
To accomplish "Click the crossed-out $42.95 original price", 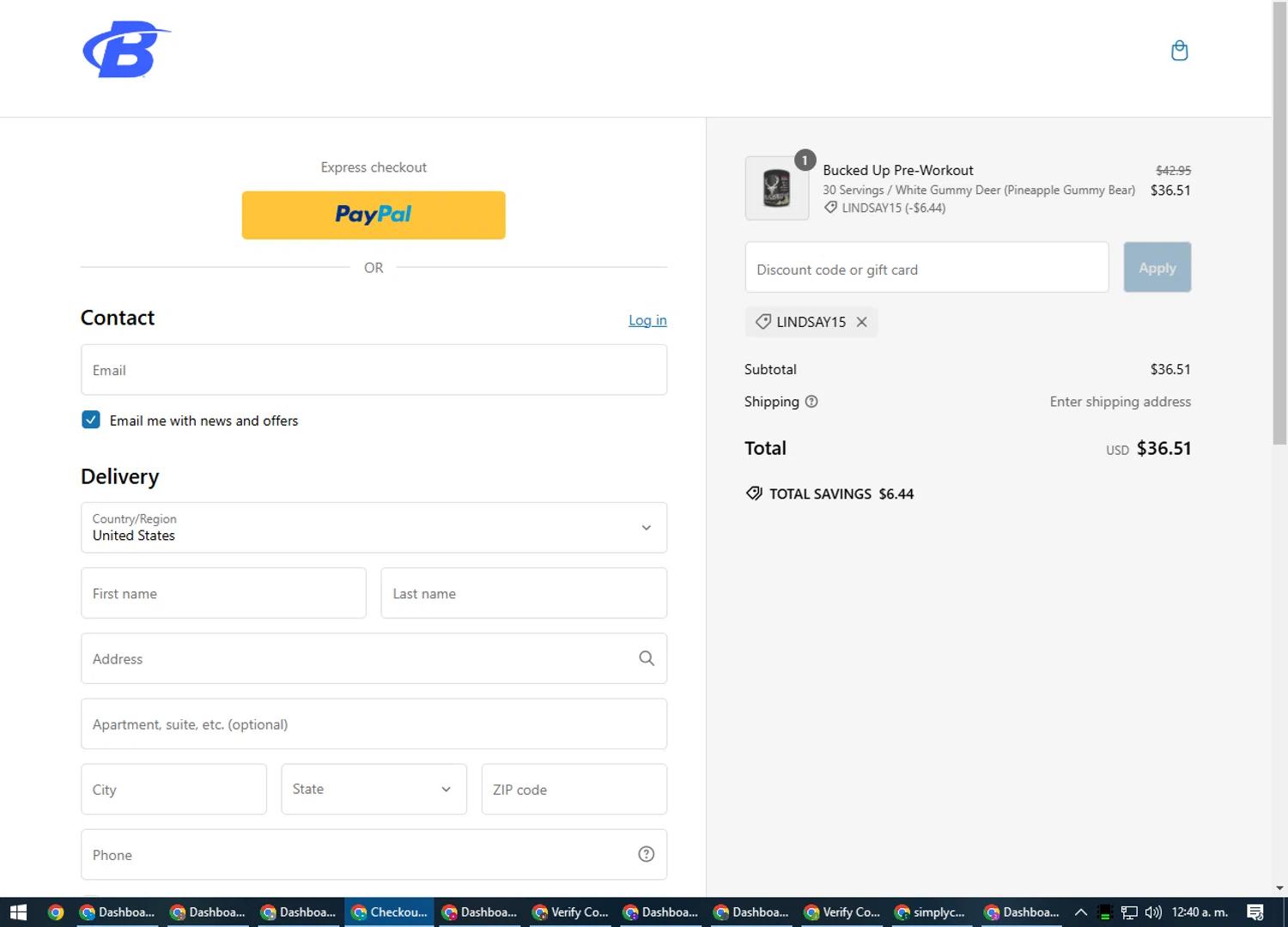I will click(x=1173, y=170).
